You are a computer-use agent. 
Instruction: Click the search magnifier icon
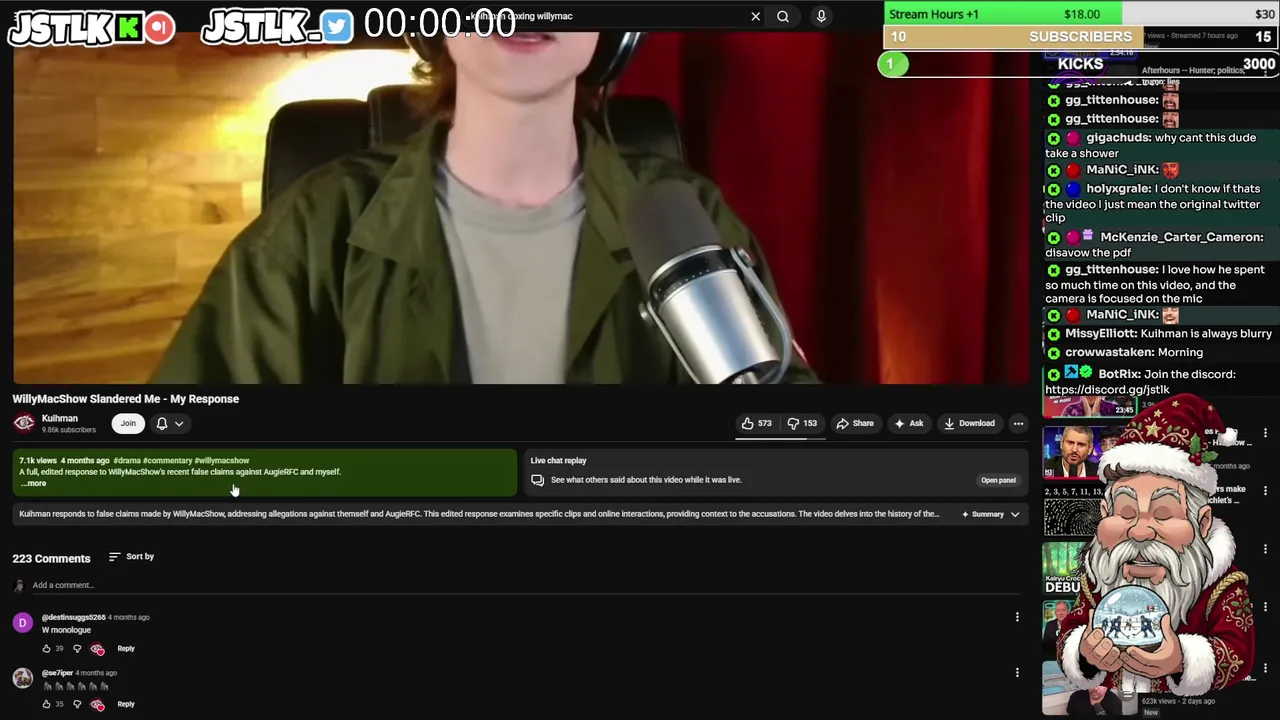783,16
